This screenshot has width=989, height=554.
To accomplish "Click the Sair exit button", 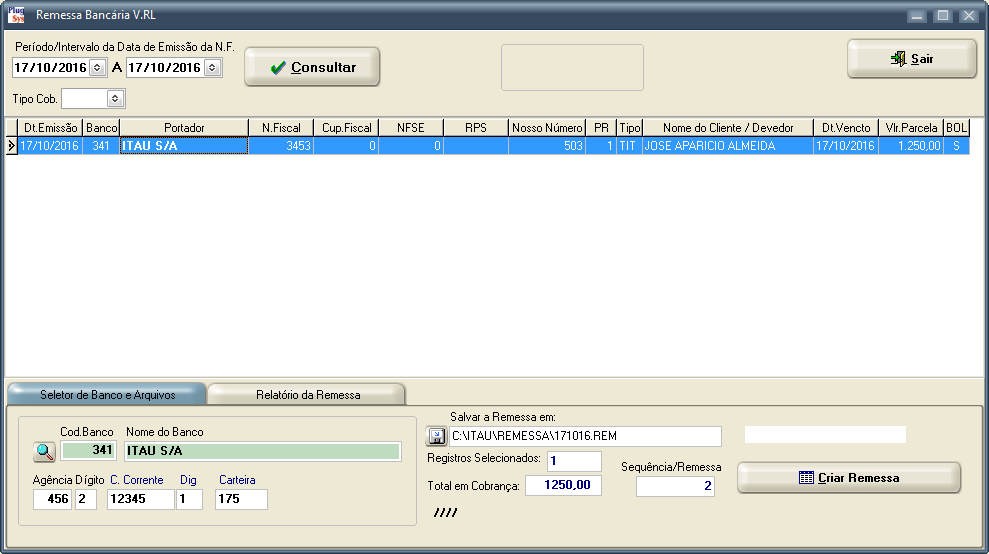I will pos(912,59).
